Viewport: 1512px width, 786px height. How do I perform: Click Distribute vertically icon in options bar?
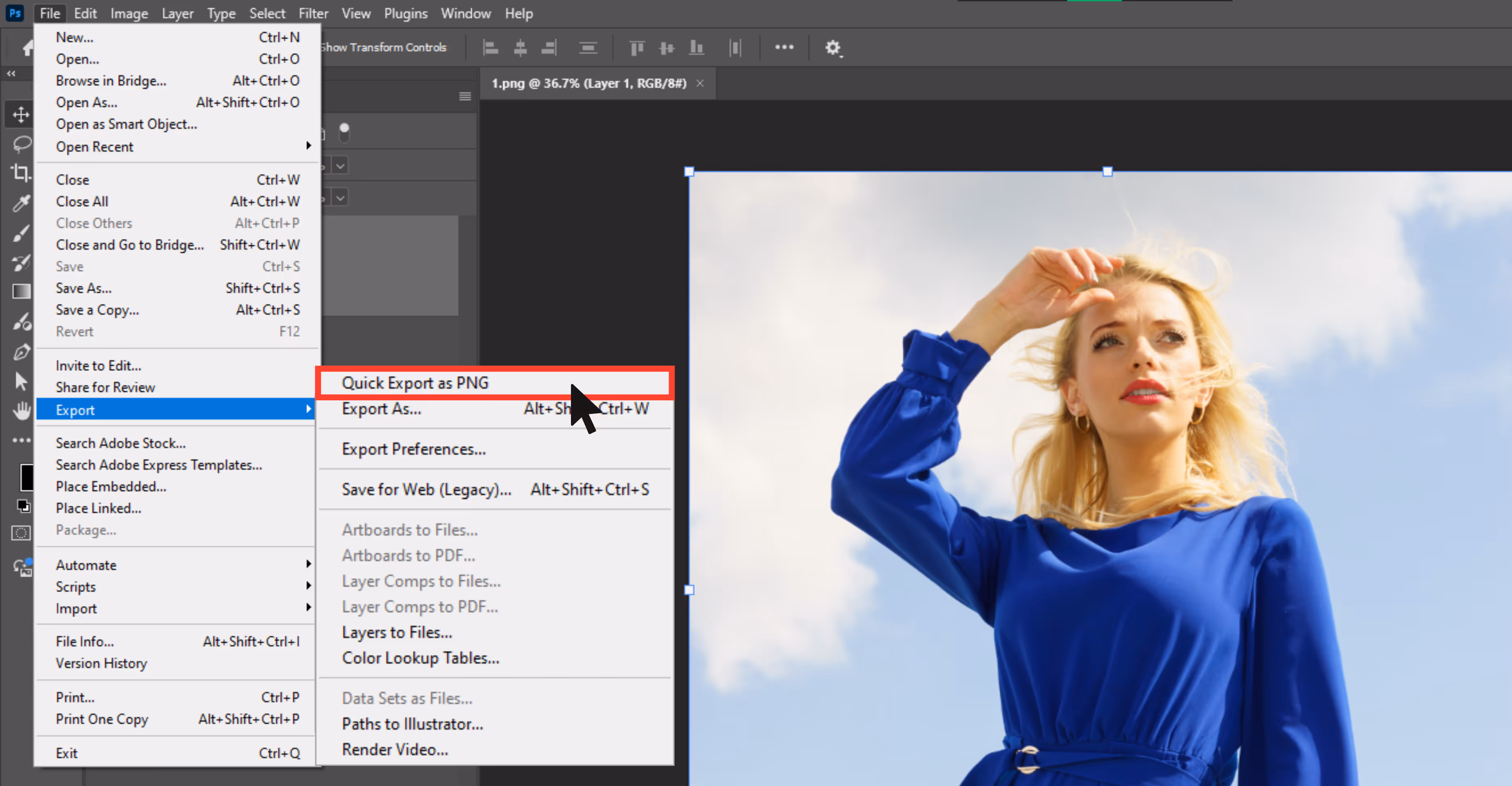587,48
